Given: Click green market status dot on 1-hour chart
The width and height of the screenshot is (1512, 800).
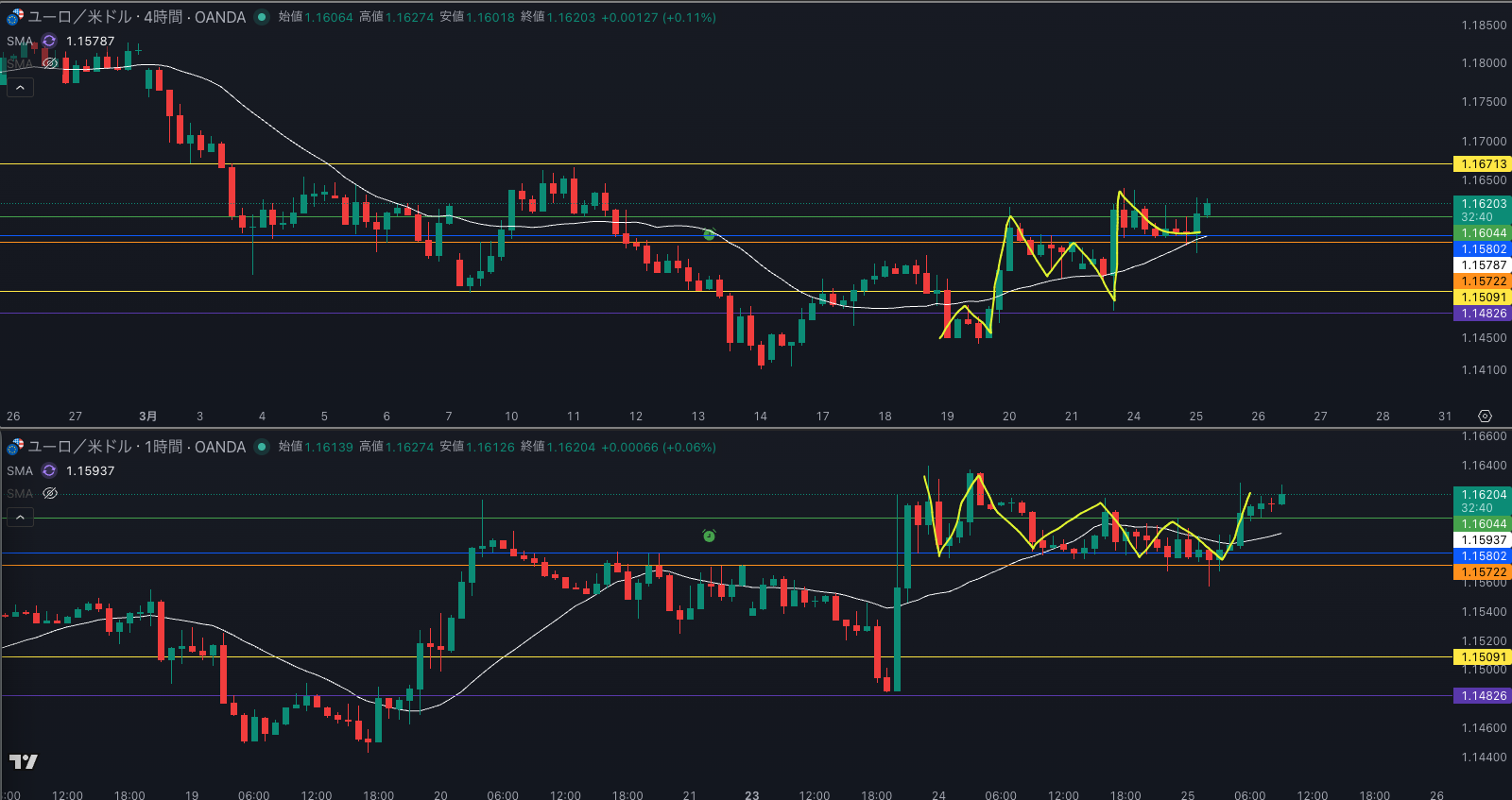Looking at the screenshot, I should [x=262, y=447].
